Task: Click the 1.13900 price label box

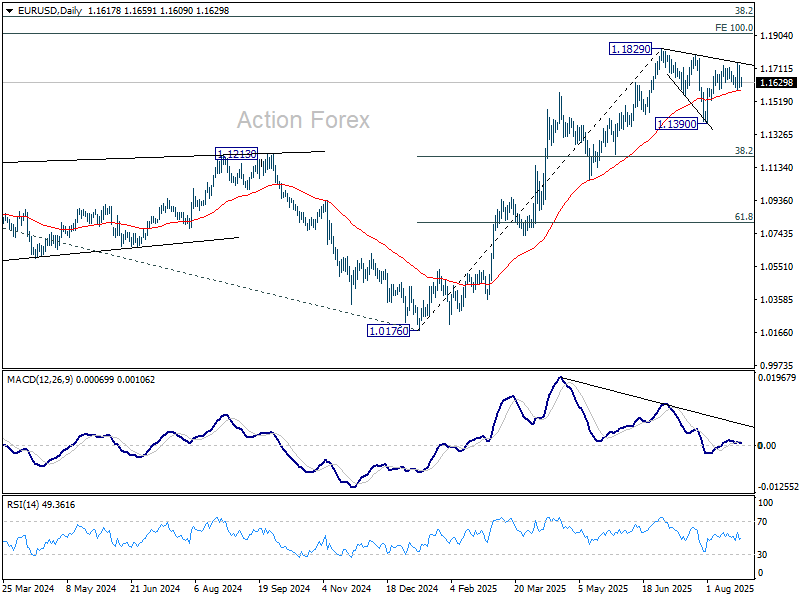Action: 677,123
